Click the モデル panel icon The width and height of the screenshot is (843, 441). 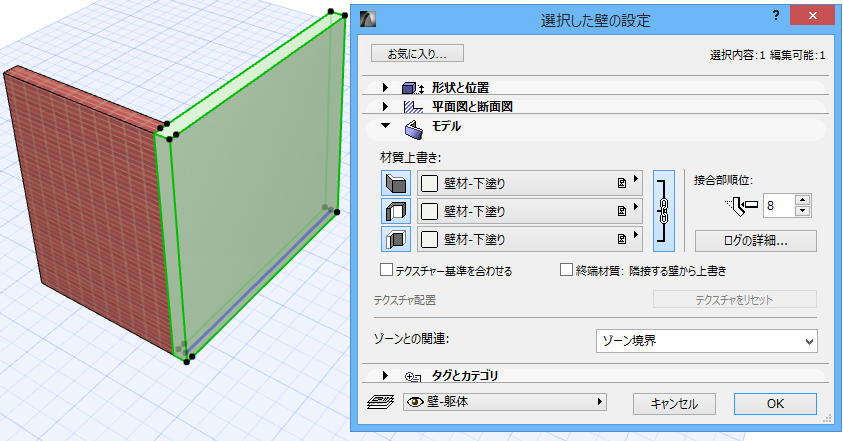[x=414, y=129]
